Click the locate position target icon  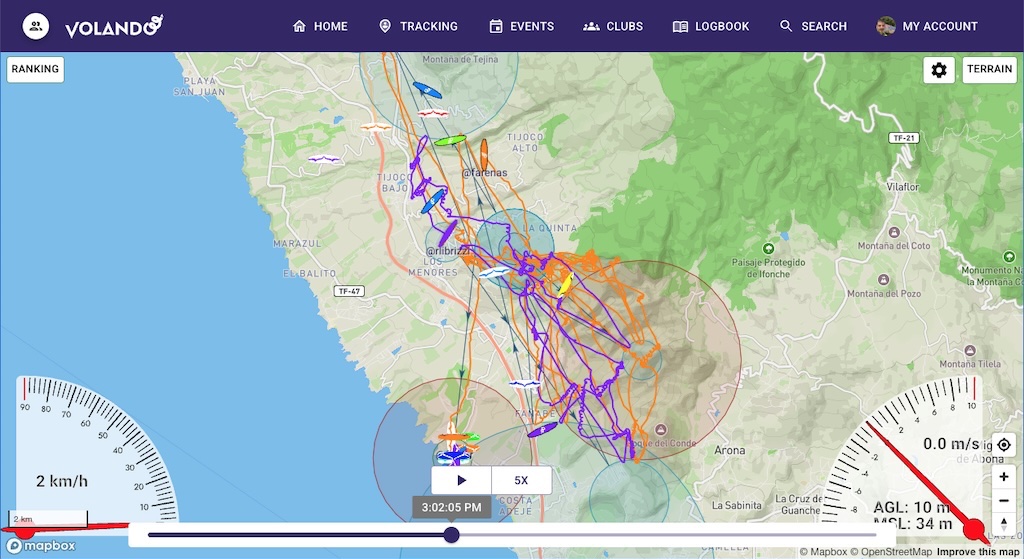click(x=1004, y=445)
